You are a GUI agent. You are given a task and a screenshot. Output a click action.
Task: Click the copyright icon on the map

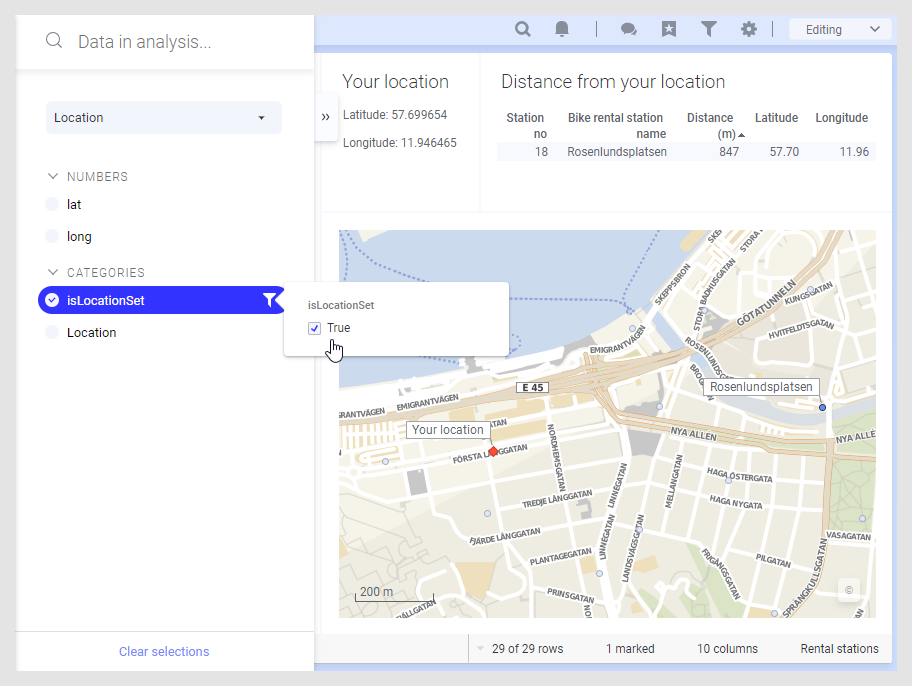coord(849,590)
